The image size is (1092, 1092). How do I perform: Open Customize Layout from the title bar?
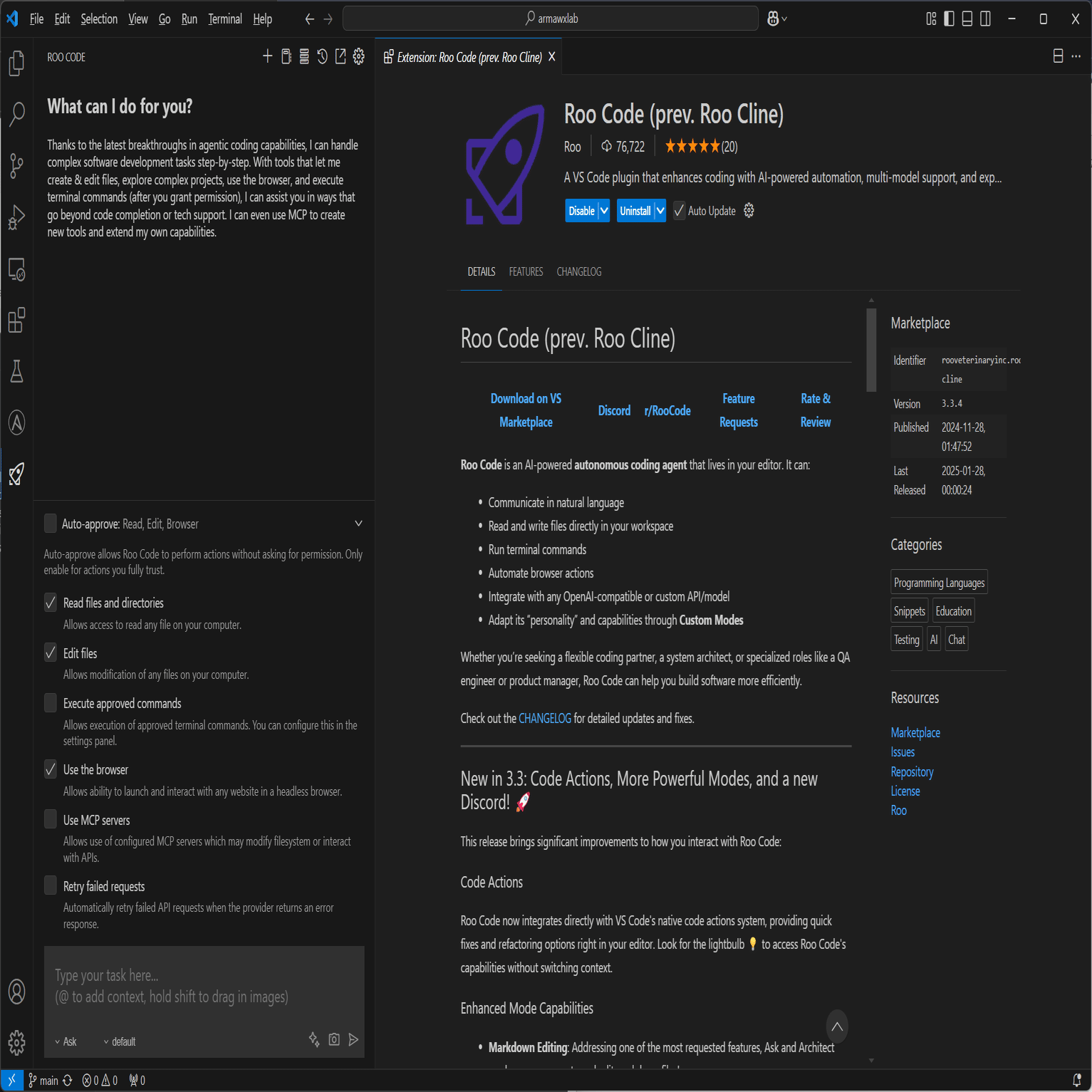931,19
